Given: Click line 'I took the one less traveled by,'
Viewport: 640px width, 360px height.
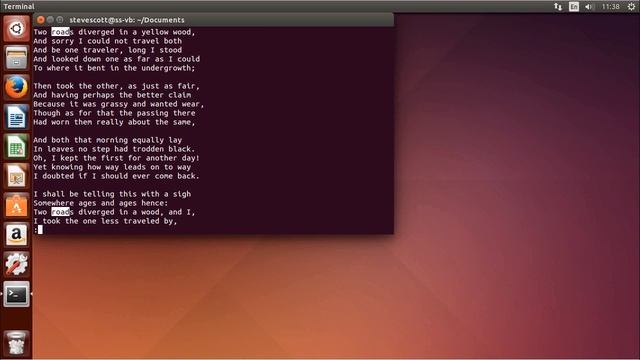Looking at the screenshot, I should click(105, 221).
